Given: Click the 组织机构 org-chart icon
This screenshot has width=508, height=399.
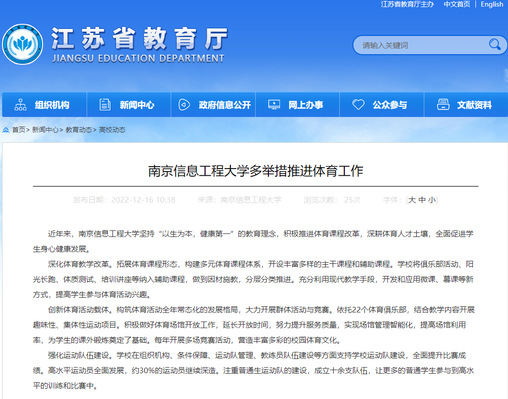Looking at the screenshot, I should pyautogui.click(x=20, y=105).
